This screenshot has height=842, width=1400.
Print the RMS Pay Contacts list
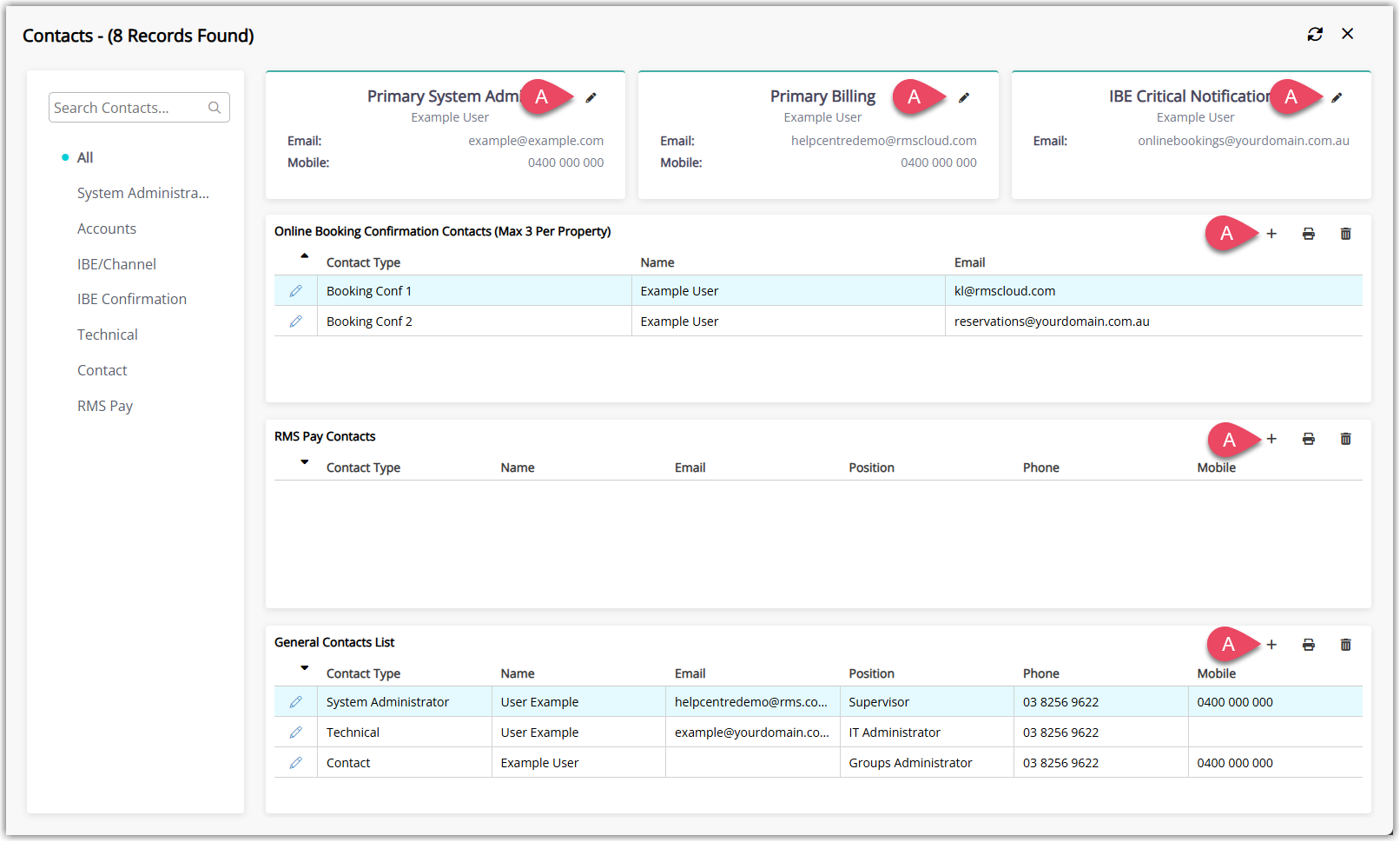click(x=1308, y=439)
